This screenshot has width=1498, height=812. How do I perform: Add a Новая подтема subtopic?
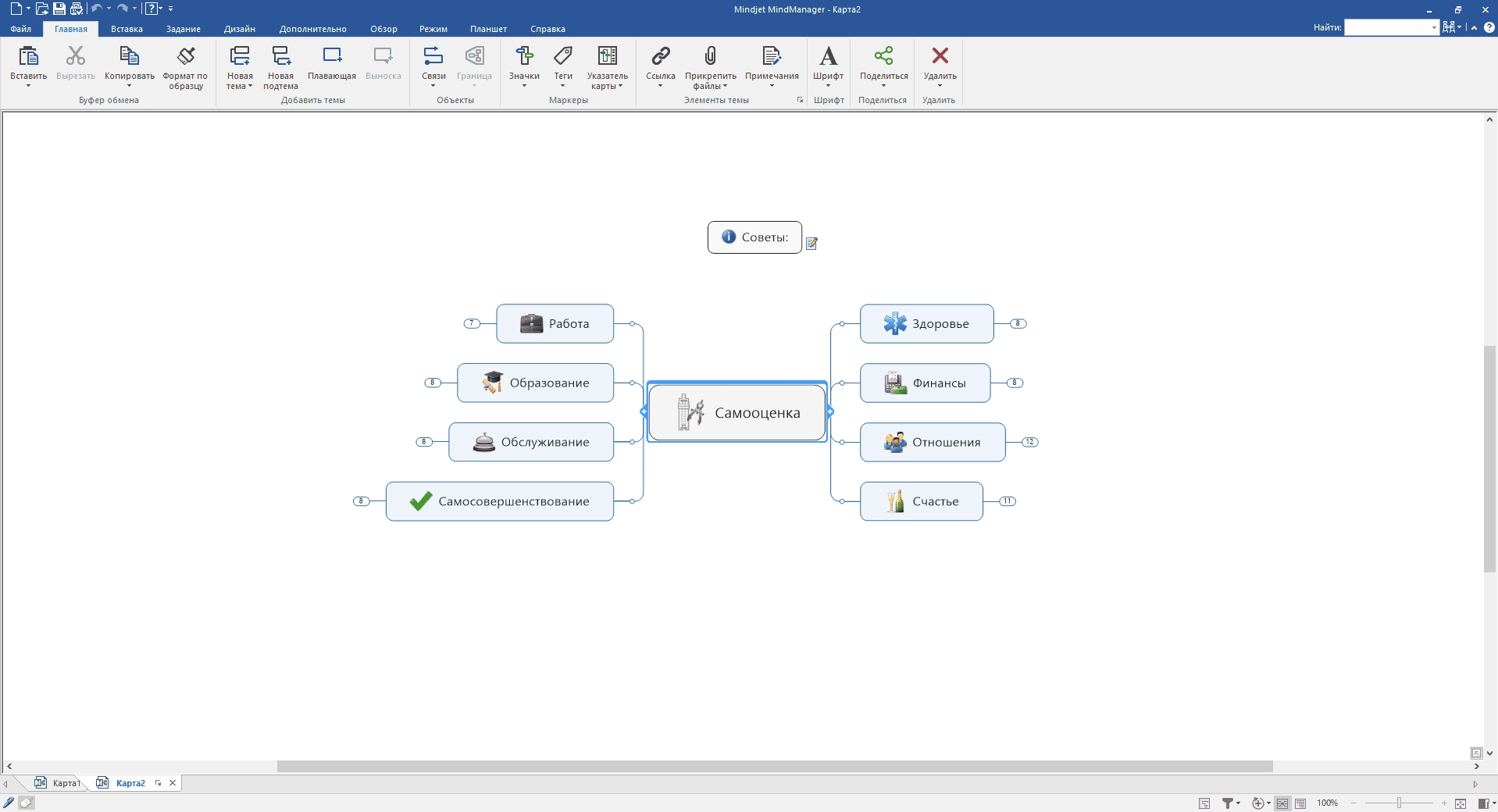(x=280, y=55)
